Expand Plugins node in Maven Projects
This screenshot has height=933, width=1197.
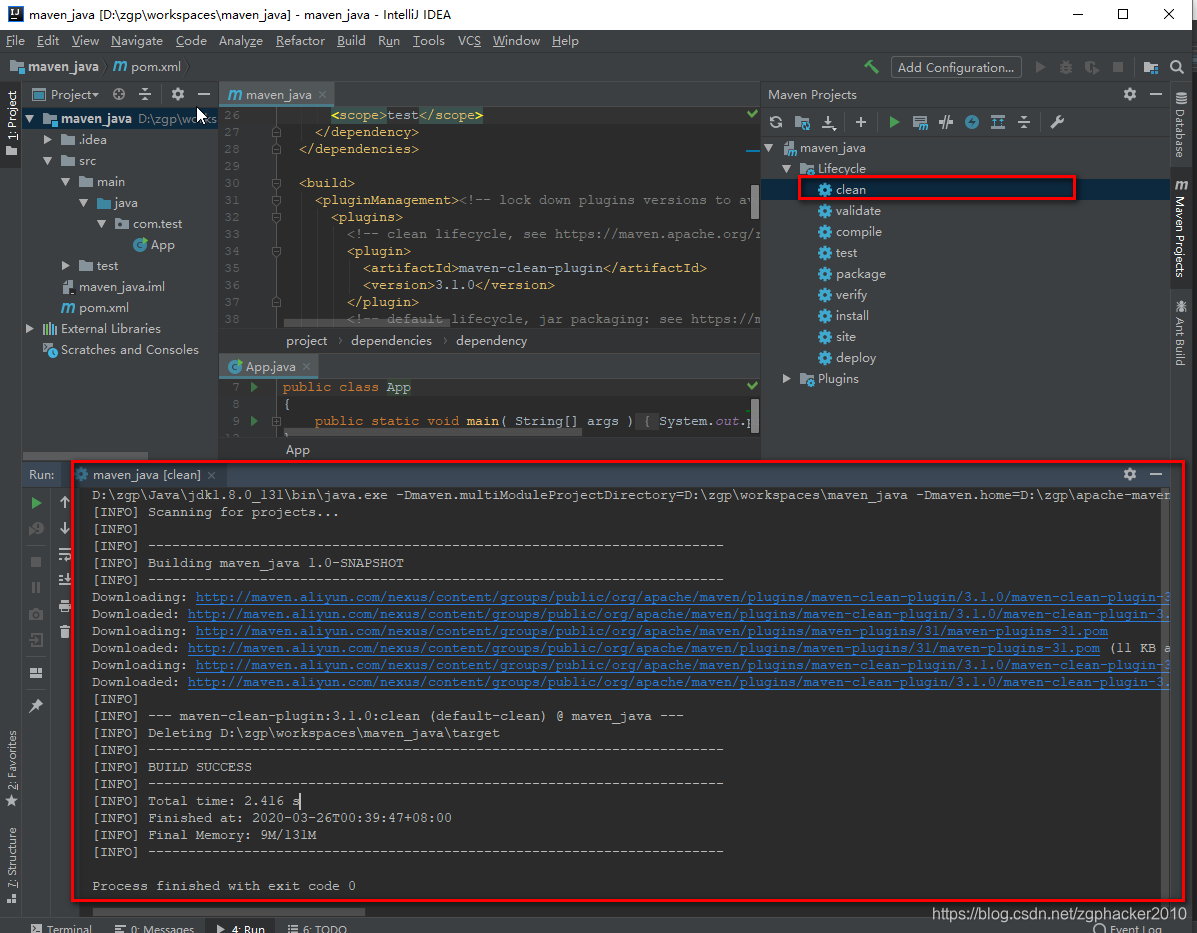(x=786, y=379)
